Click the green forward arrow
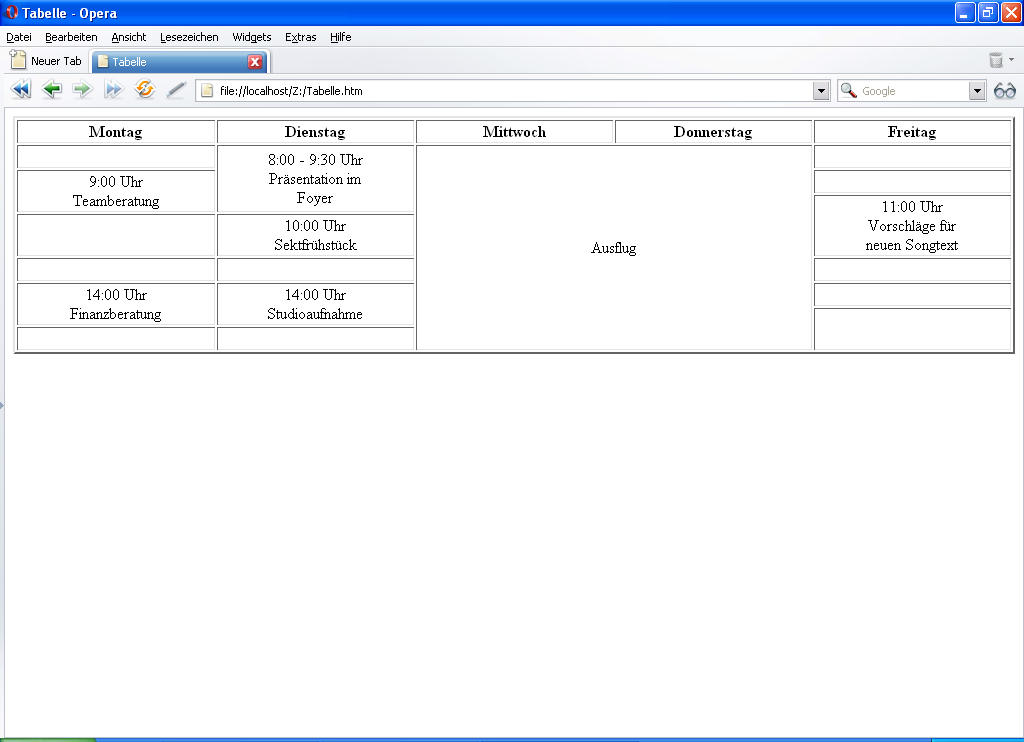 [82, 90]
